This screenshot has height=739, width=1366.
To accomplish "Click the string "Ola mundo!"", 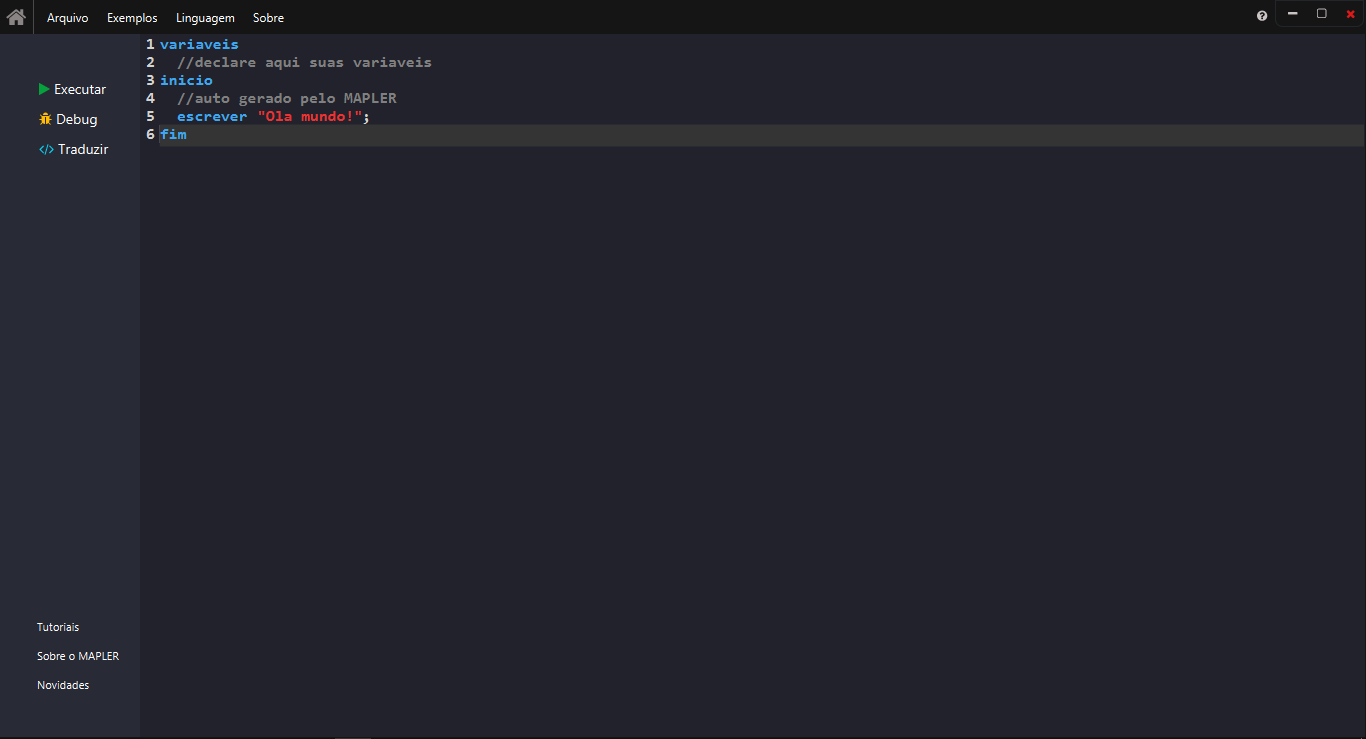I will 309,116.
